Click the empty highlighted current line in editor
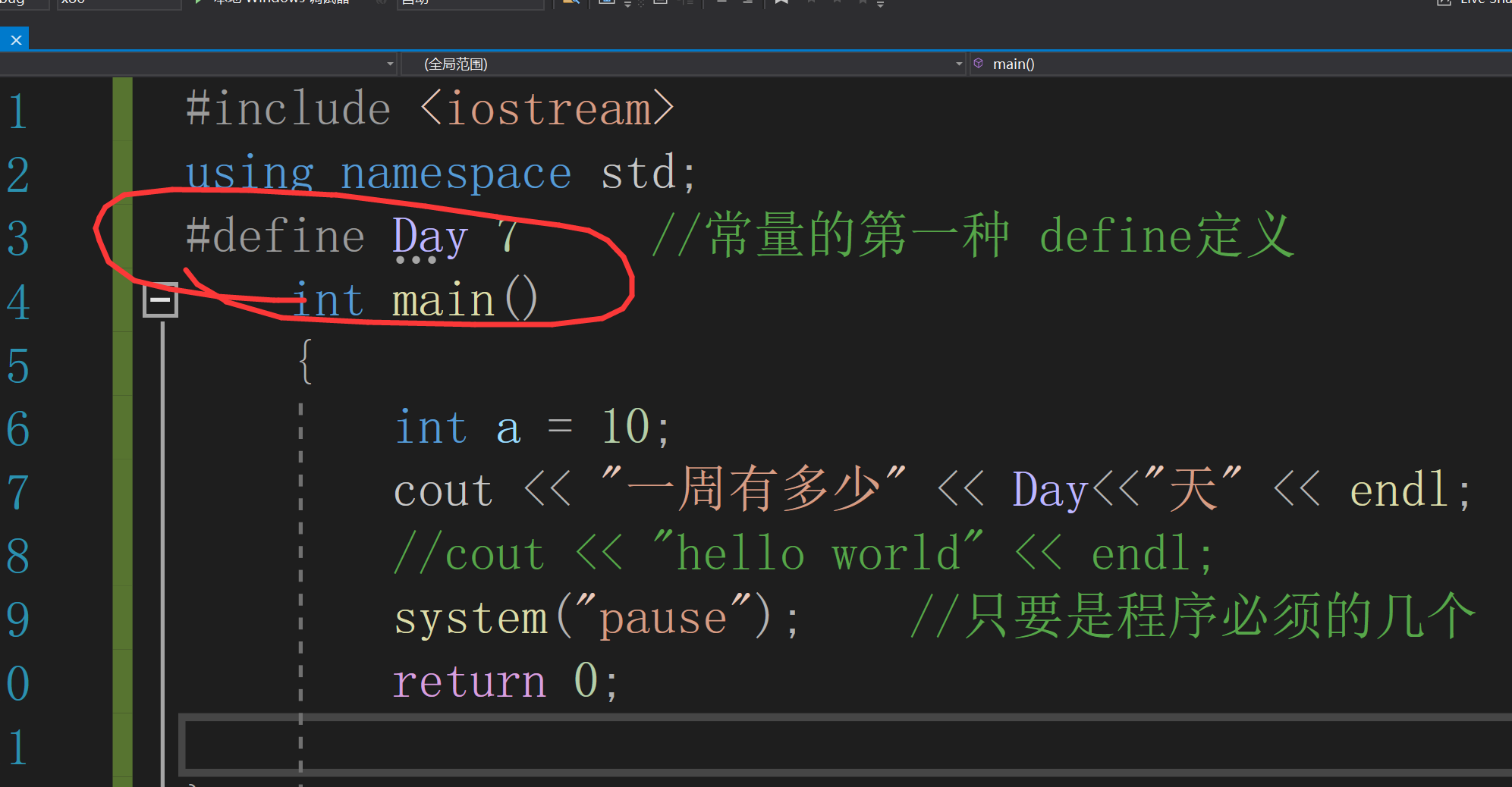Screen dimensions: 1512x787 tap(845, 745)
